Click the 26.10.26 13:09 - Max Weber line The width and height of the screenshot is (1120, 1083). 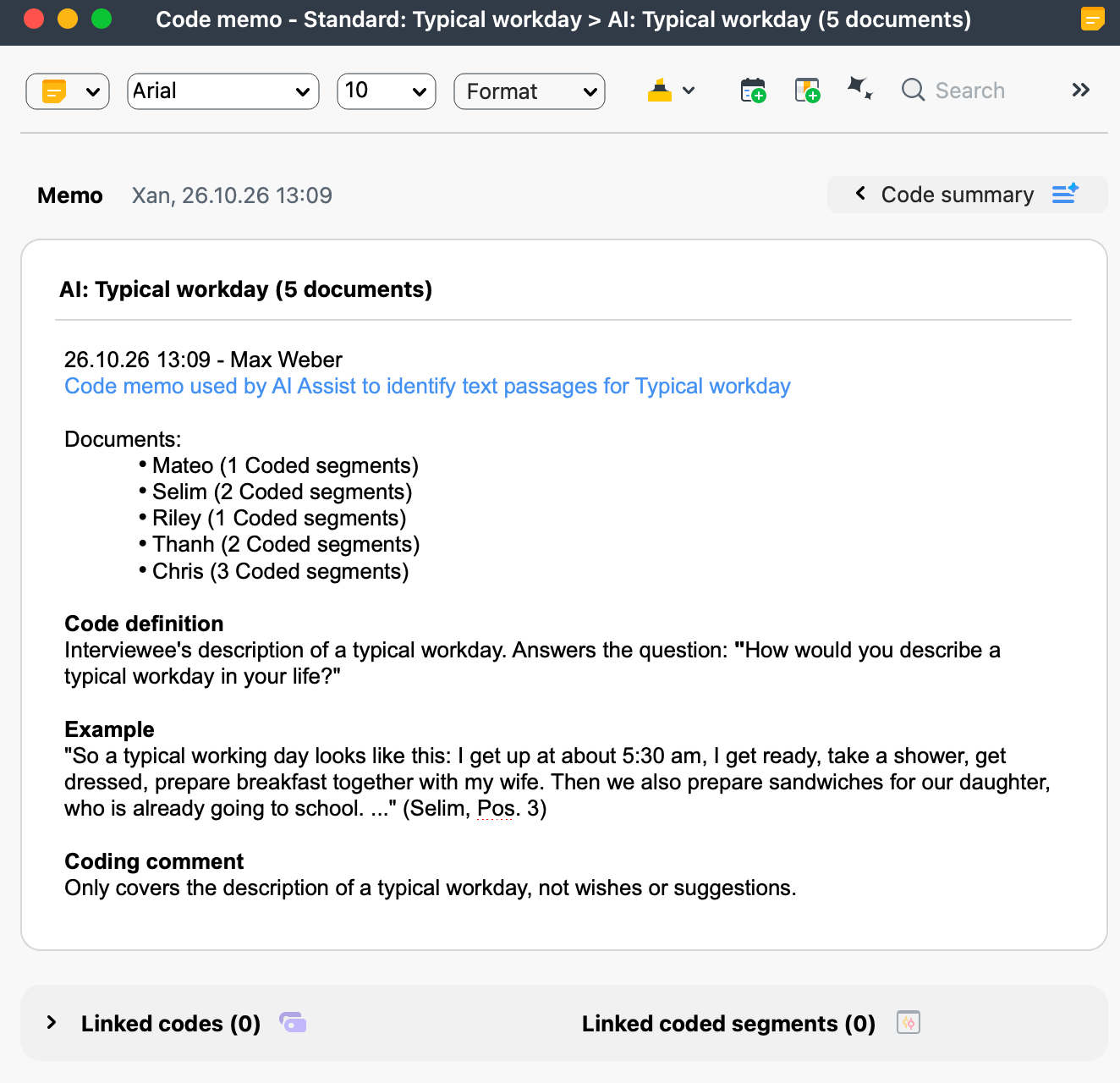pyautogui.click(x=203, y=360)
